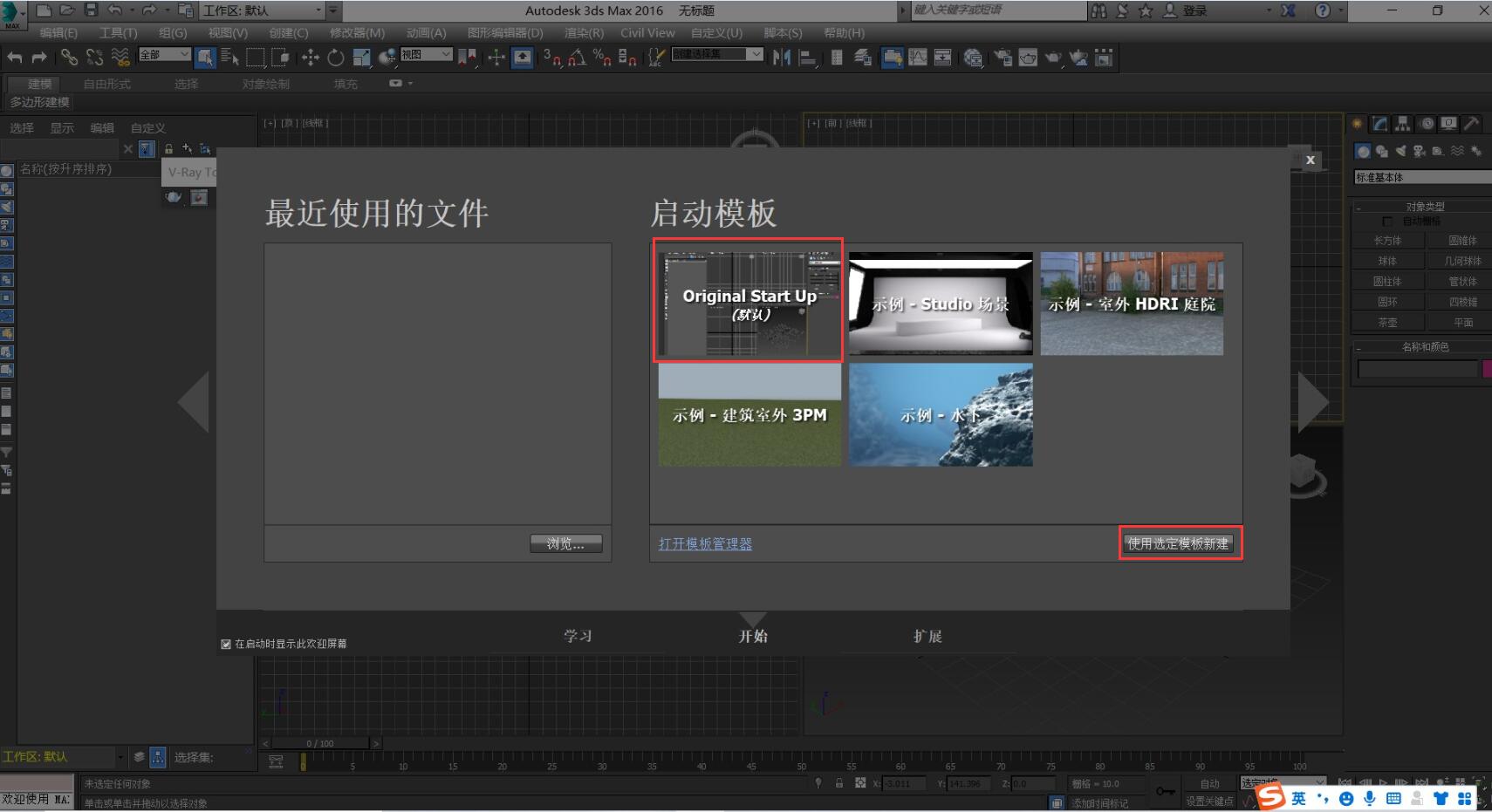This screenshot has width=1492, height=812.
Task: Open the 打开模板管理器 link
Action: pos(705,543)
